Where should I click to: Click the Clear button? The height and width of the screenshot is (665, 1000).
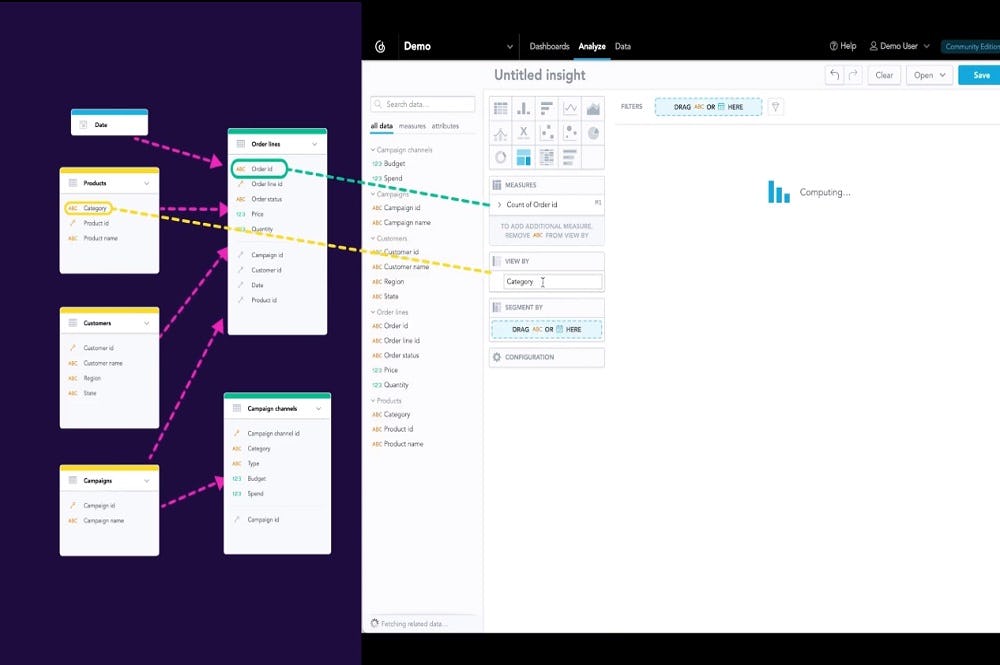tap(884, 75)
